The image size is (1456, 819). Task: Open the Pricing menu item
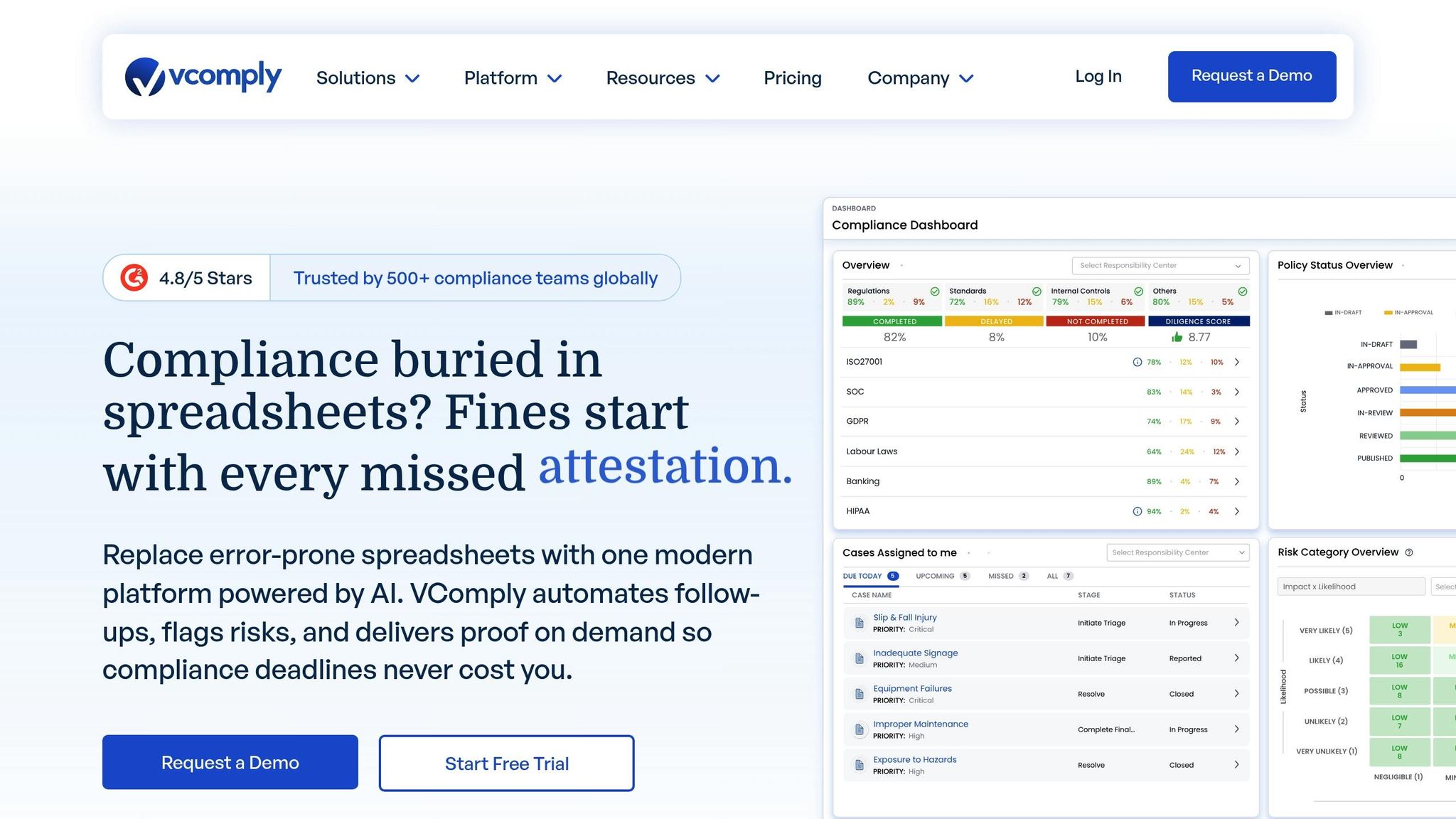(792, 77)
